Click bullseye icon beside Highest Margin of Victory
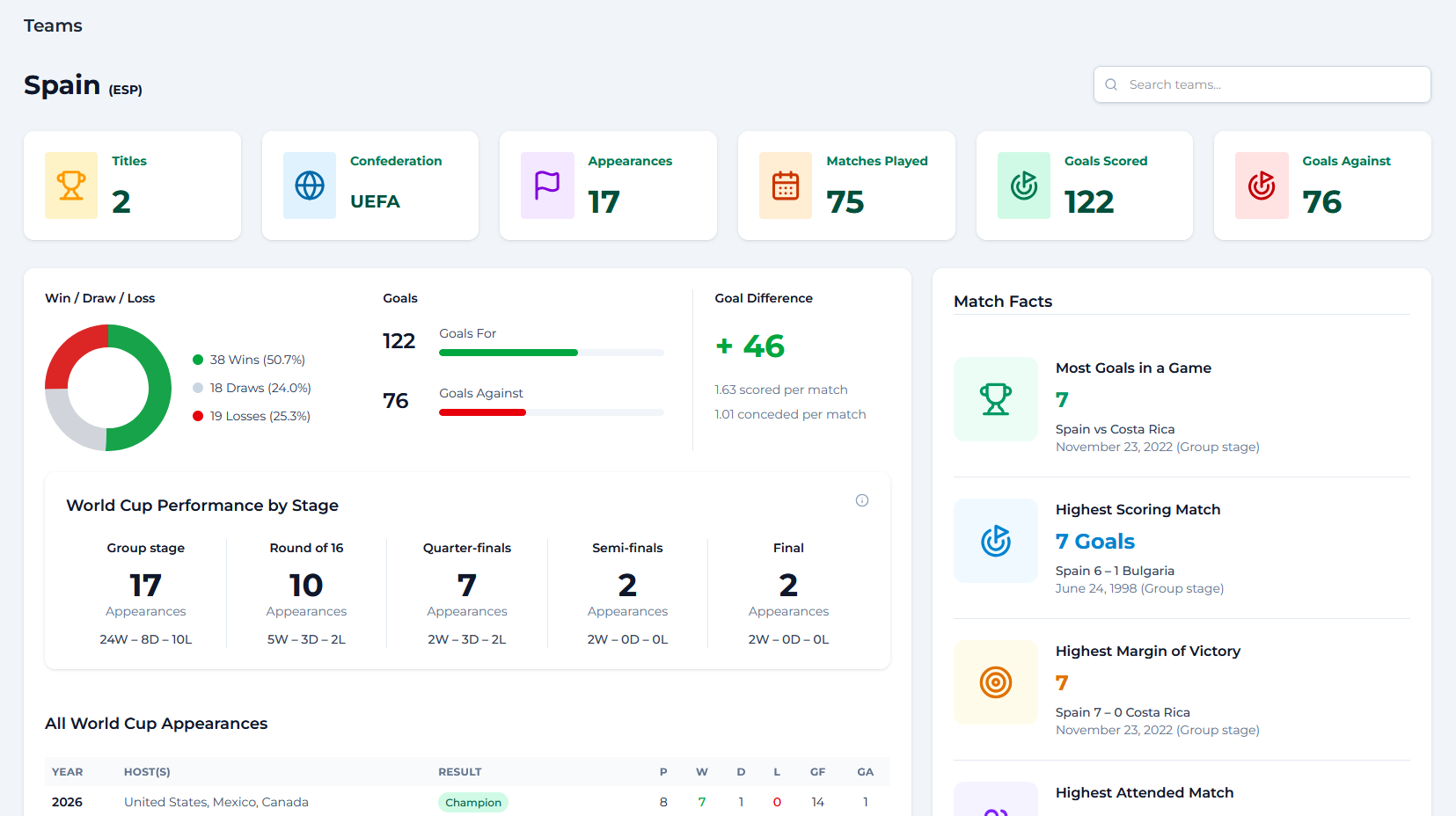 [x=996, y=682]
